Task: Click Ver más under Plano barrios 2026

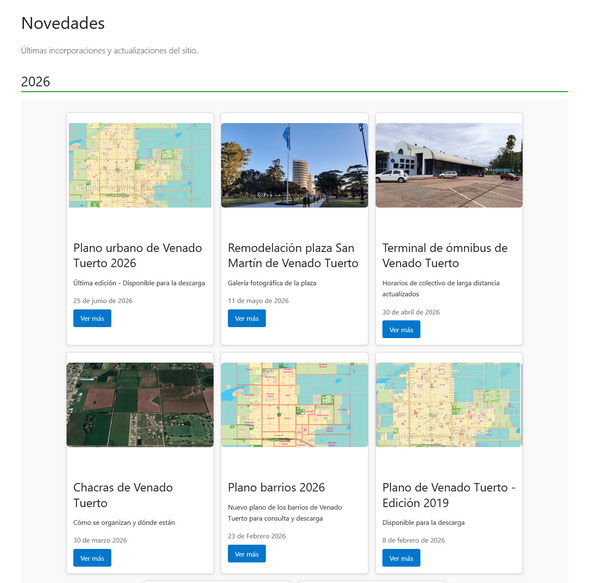Action: tap(247, 554)
